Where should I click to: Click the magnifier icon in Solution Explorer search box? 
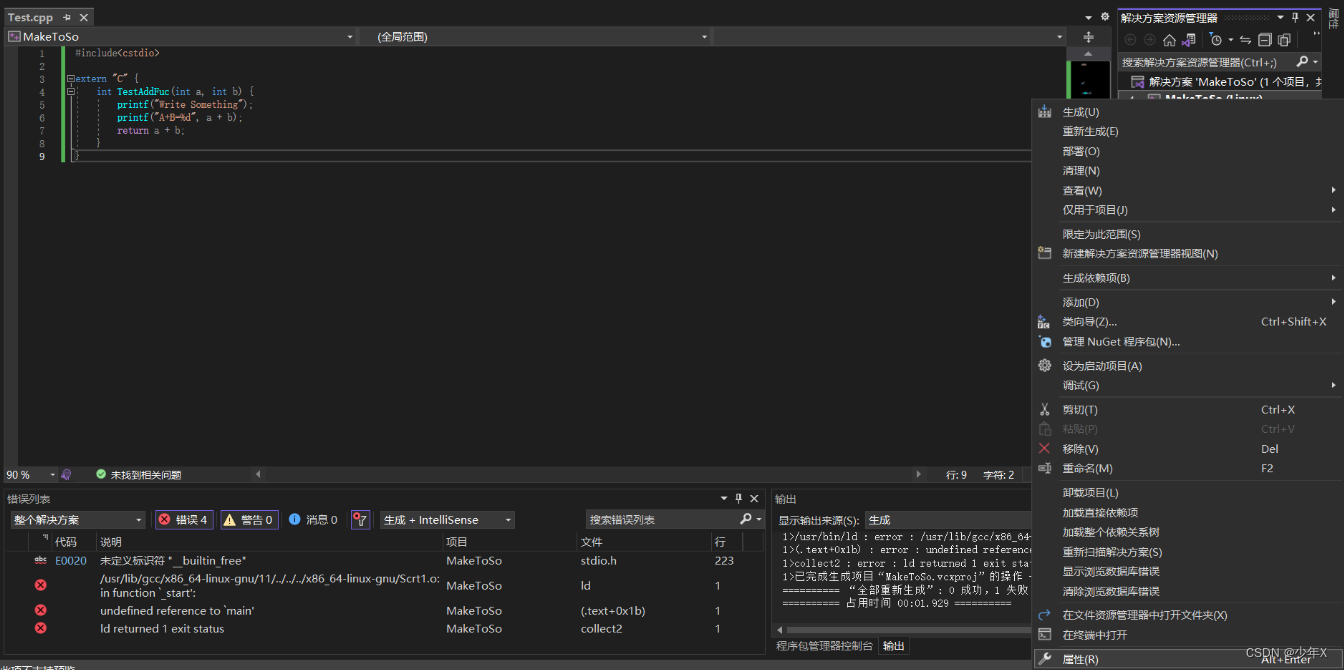(1302, 61)
